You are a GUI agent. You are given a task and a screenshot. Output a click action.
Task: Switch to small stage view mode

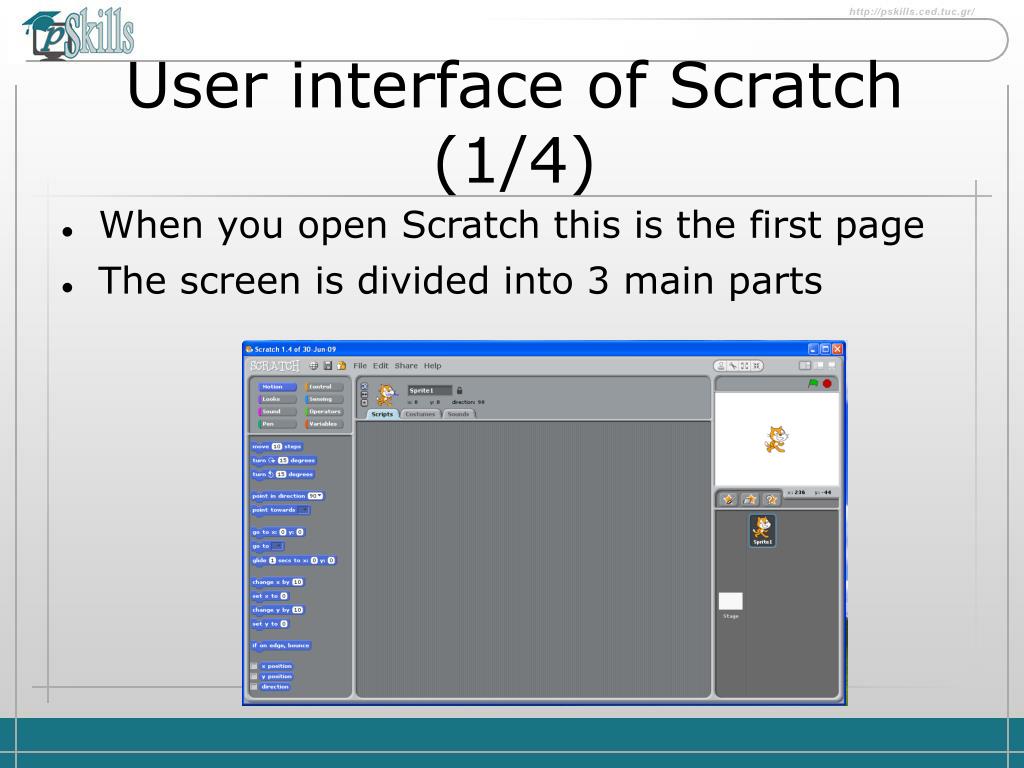[x=805, y=366]
